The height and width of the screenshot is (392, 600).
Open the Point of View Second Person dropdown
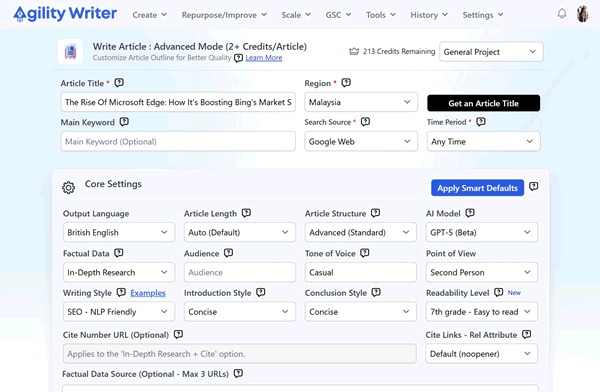(482, 272)
